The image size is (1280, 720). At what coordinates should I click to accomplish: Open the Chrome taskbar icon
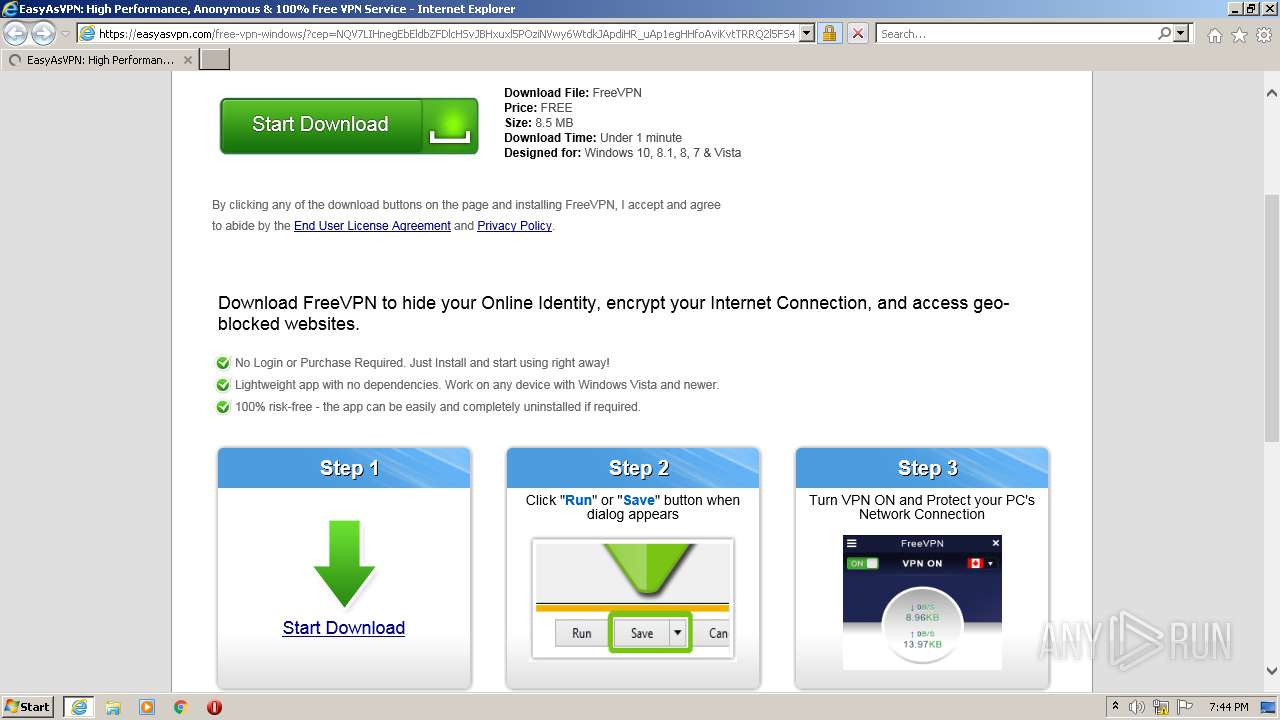pos(181,707)
